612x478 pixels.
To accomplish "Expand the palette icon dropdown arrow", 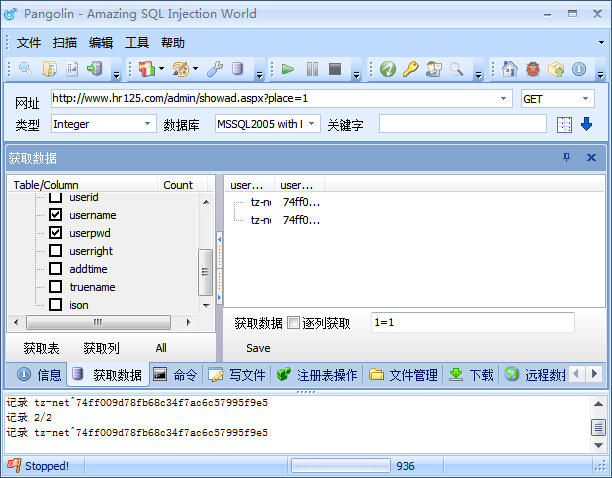I will 195,69.
